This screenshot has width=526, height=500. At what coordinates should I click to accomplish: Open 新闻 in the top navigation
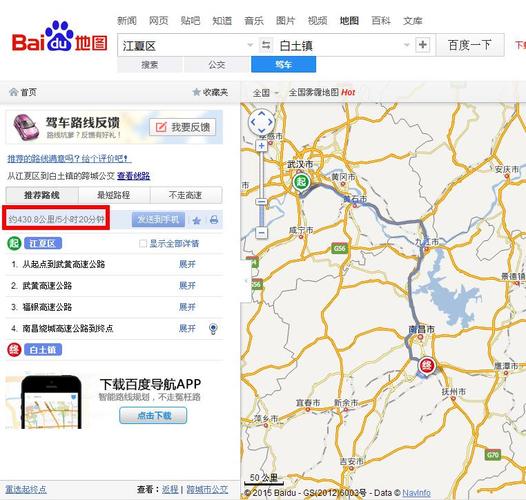point(127,21)
